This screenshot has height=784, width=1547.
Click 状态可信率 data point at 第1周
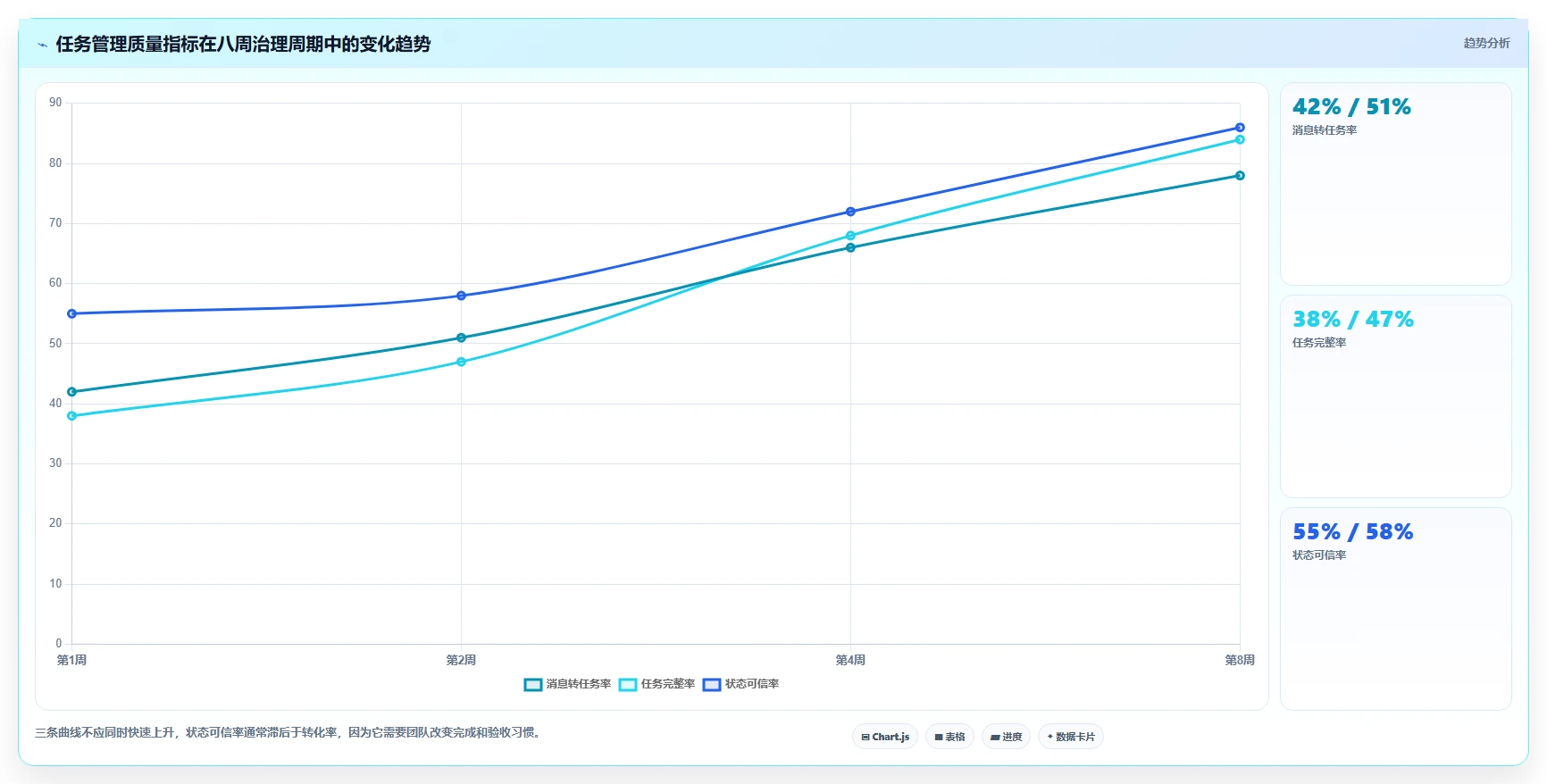tap(71, 313)
